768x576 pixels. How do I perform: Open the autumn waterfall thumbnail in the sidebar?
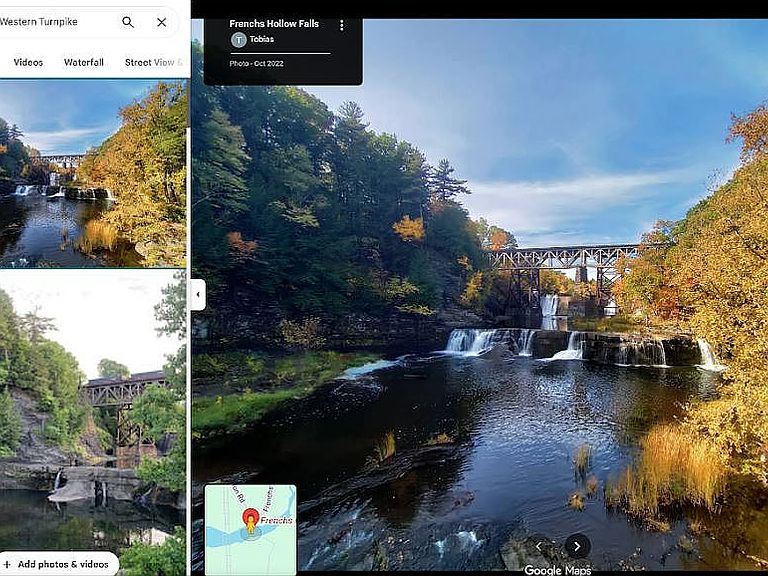click(x=93, y=173)
